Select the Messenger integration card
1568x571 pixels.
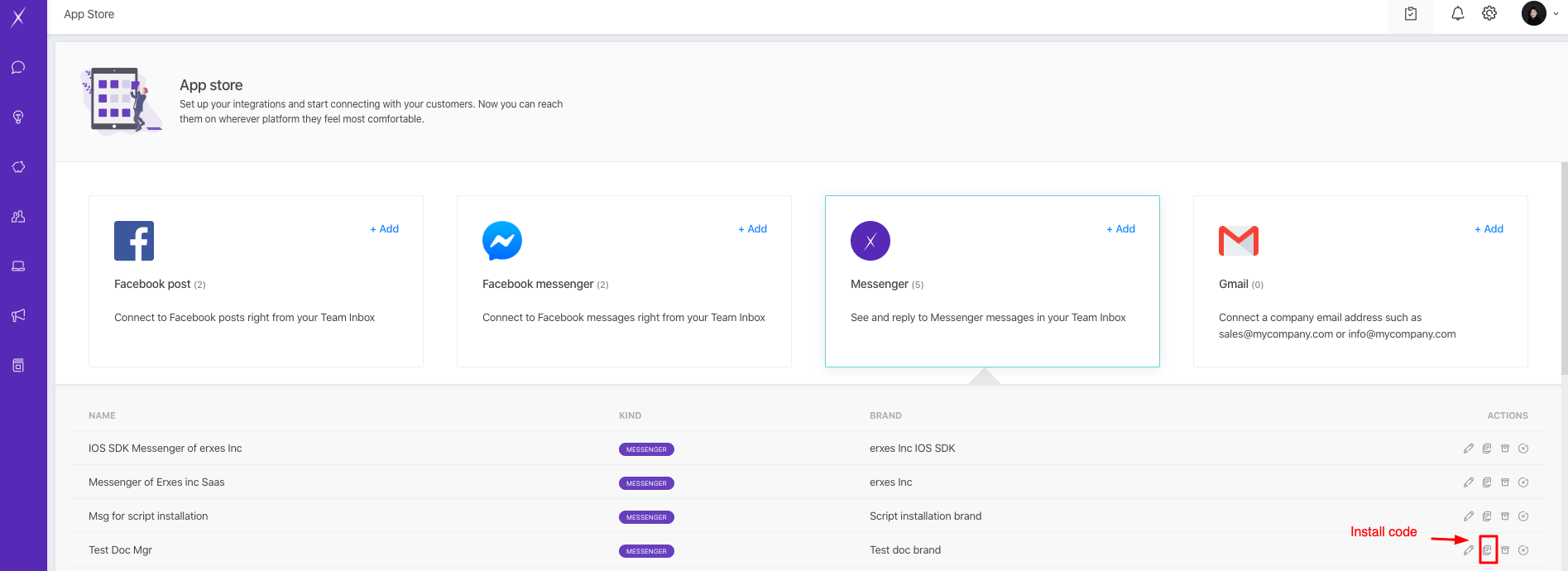click(x=991, y=281)
